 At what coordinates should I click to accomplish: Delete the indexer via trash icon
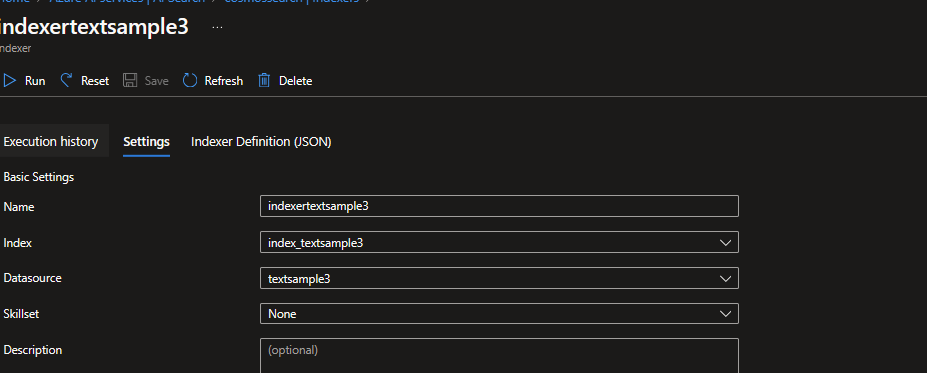[x=264, y=80]
